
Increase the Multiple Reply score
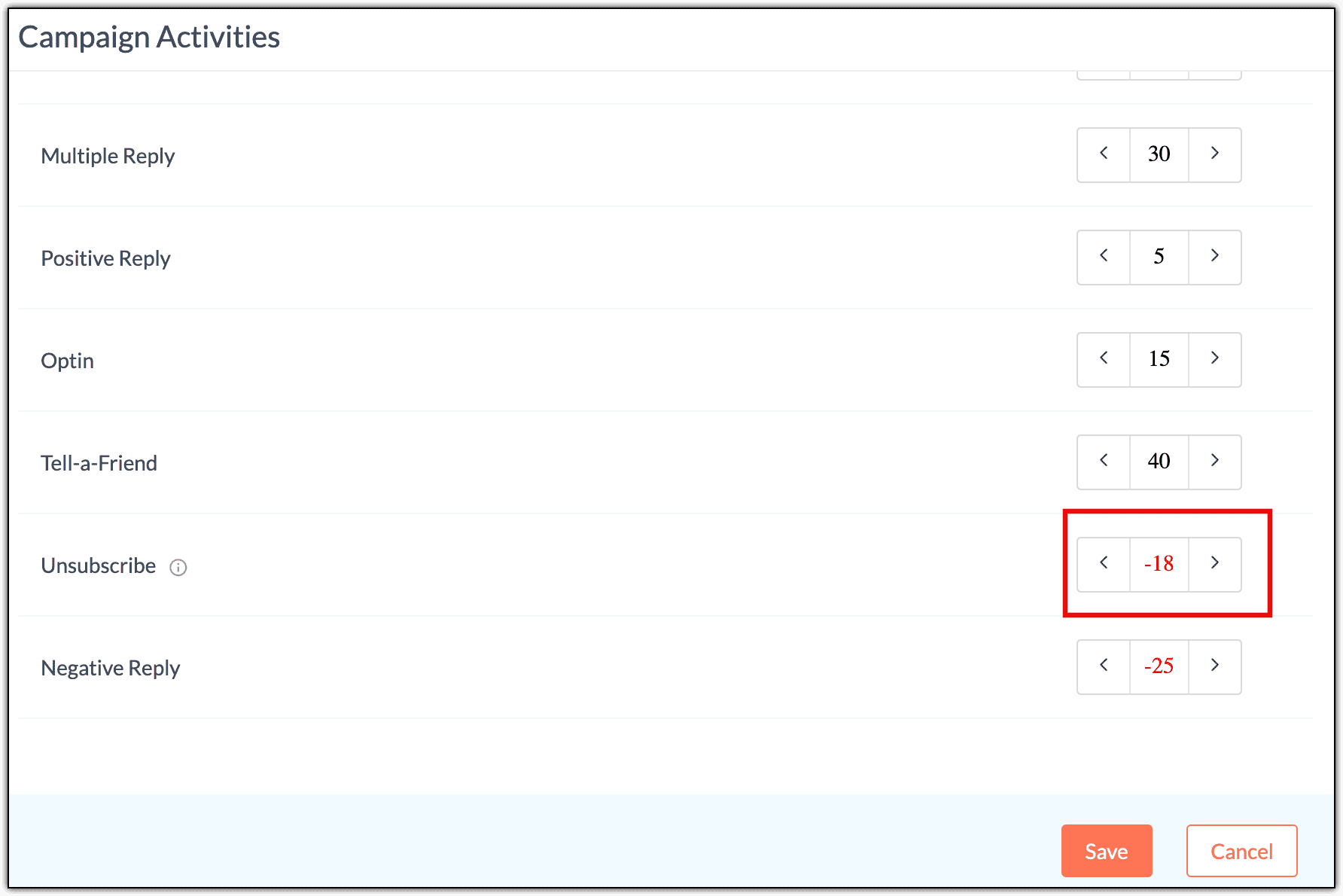pyautogui.click(x=1214, y=154)
